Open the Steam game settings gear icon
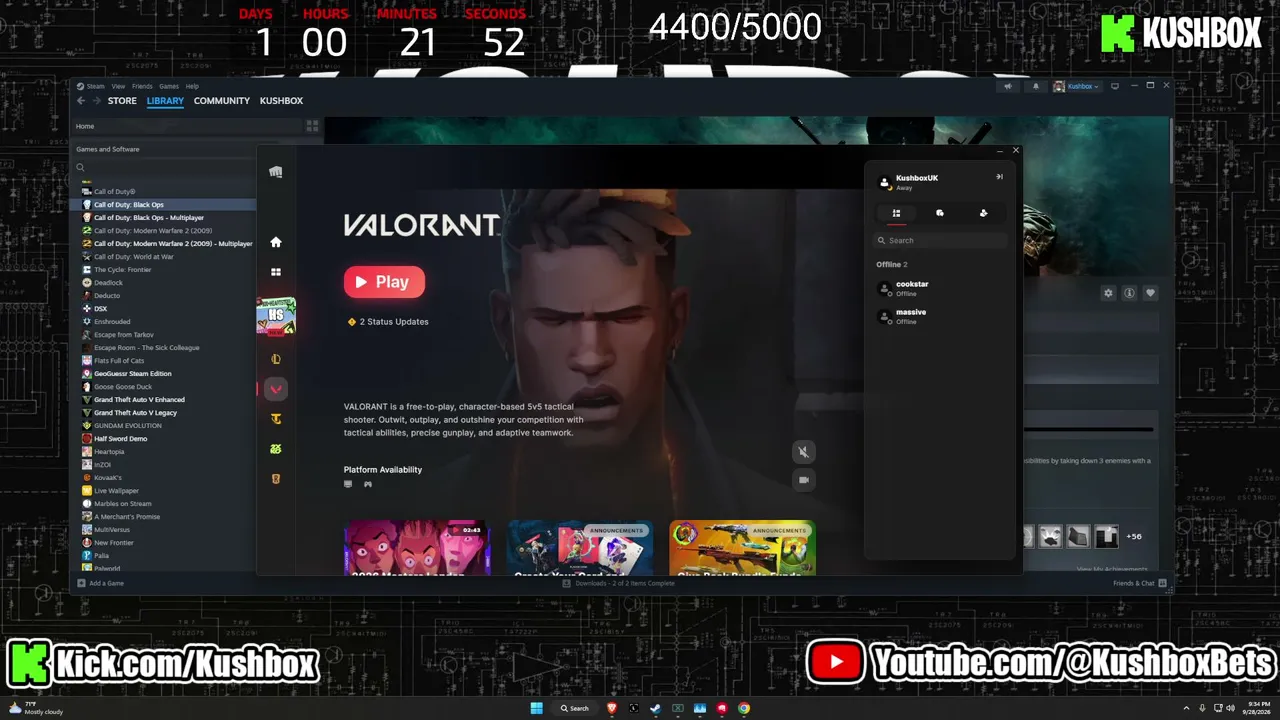Image resolution: width=1280 pixels, height=720 pixels. point(1108,293)
